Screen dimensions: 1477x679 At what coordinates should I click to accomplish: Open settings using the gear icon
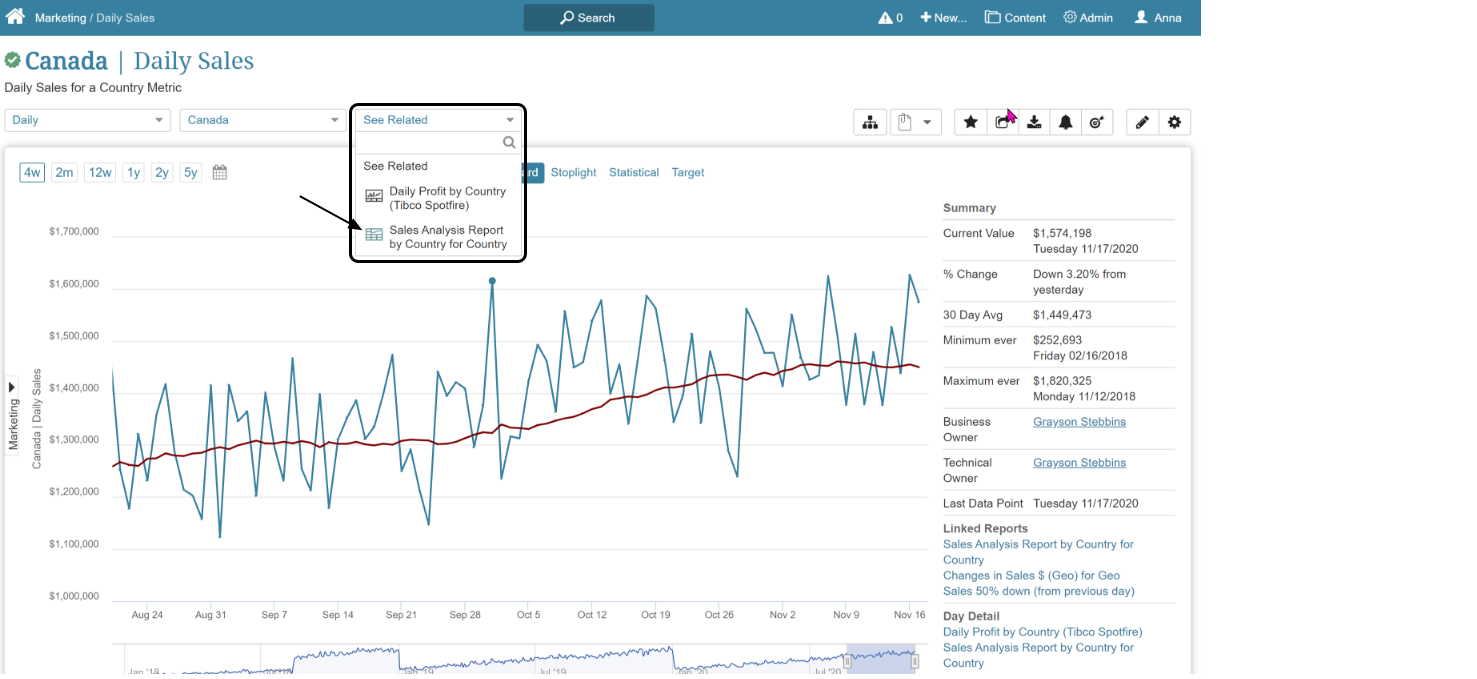coord(1174,122)
